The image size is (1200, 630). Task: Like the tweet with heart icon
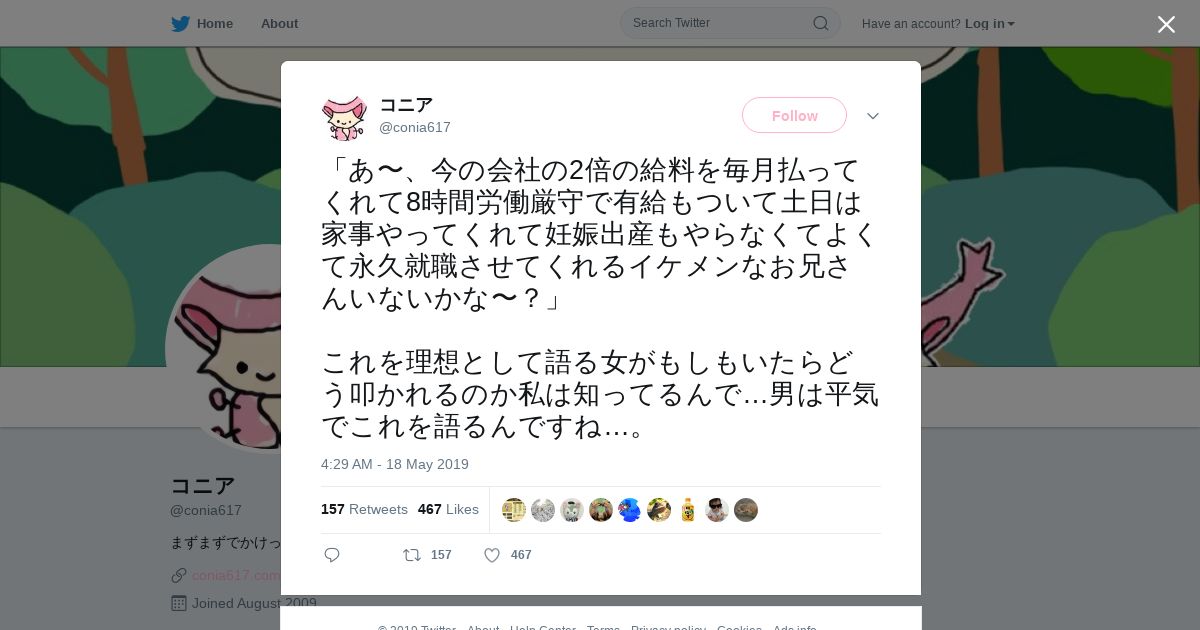[492, 555]
